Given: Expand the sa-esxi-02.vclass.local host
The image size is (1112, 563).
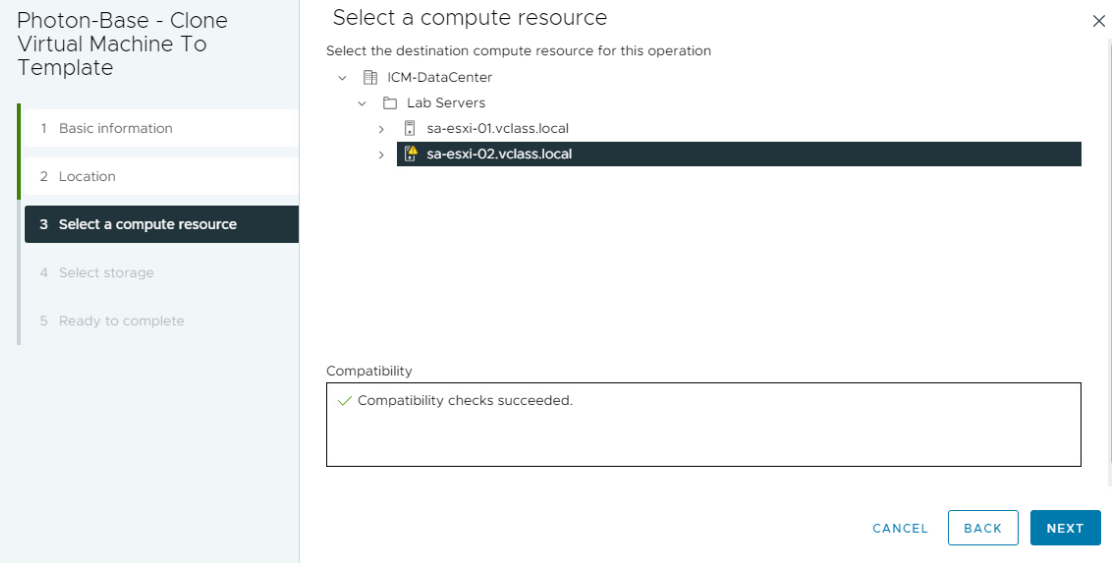Looking at the screenshot, I should pos(382,155).
